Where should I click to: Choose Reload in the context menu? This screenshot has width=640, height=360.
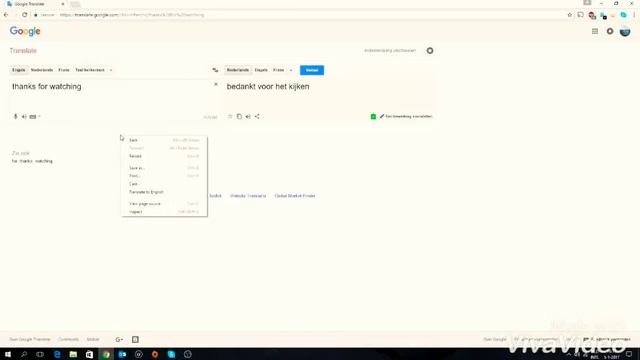tap(164, 156)
